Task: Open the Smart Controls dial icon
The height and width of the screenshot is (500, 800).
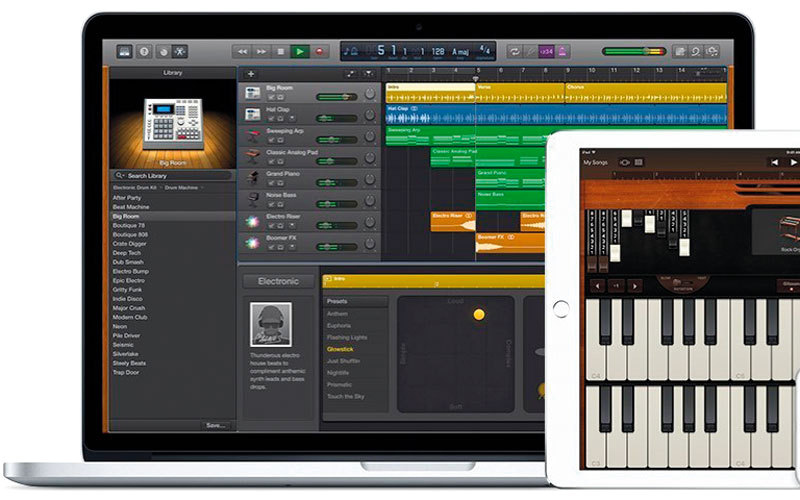Action: [x=162, y=51]
